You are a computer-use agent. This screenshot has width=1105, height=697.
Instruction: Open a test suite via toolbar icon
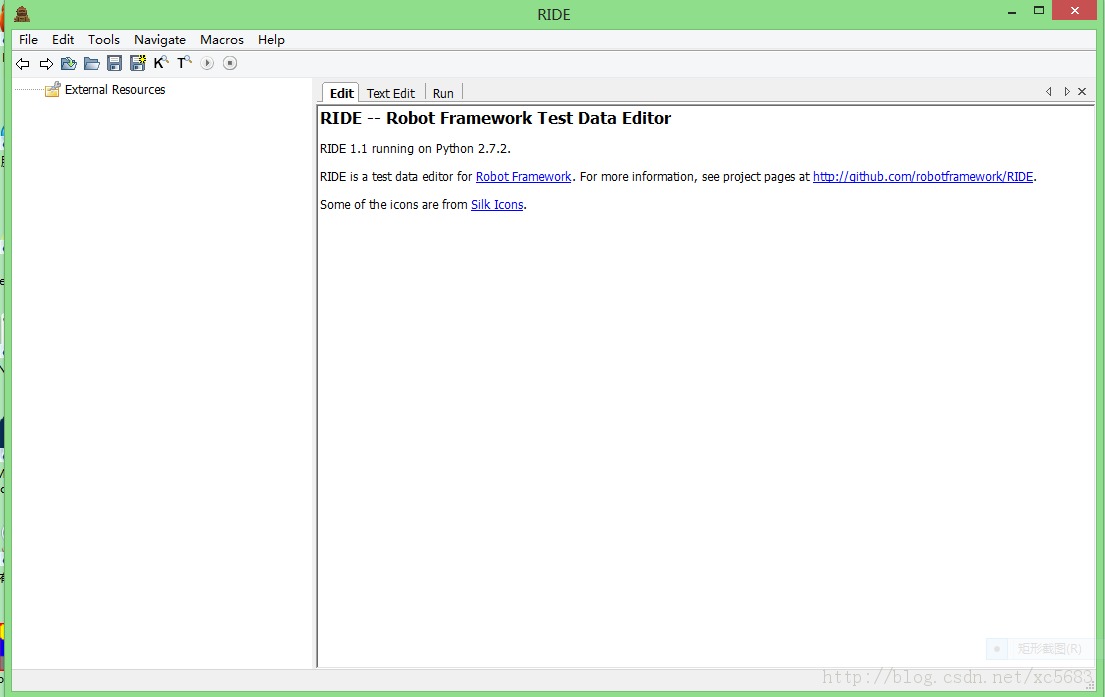[69, 64]
